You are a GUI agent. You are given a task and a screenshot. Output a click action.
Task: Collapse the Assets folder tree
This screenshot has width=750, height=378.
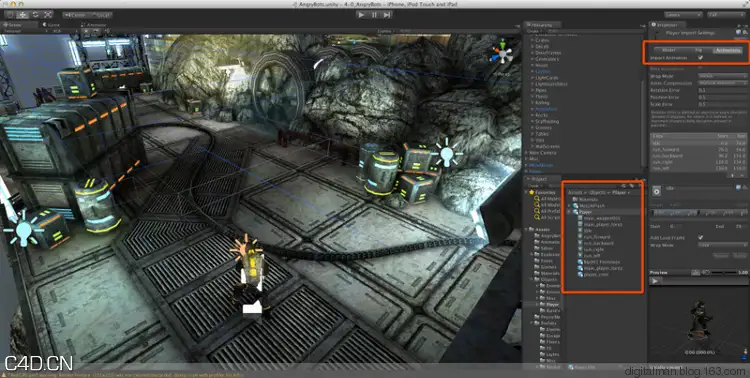pyautogui.click(x=527, y=230)
